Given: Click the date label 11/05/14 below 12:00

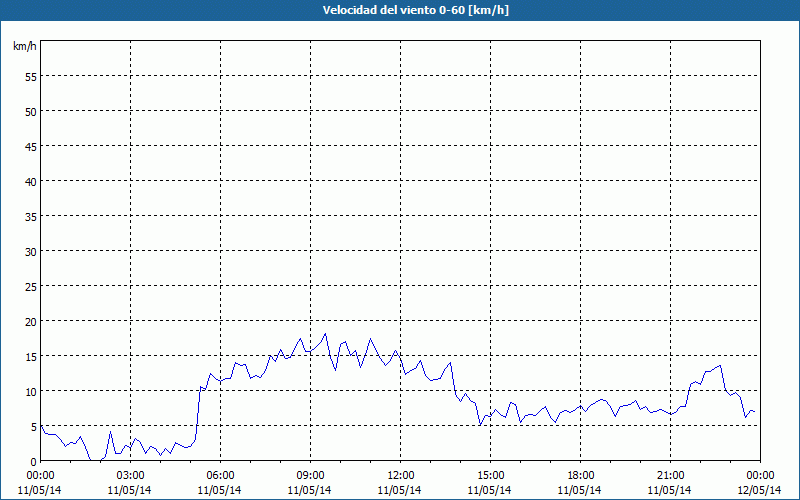Looking at the screenshot, I should [x=399, y=490].
